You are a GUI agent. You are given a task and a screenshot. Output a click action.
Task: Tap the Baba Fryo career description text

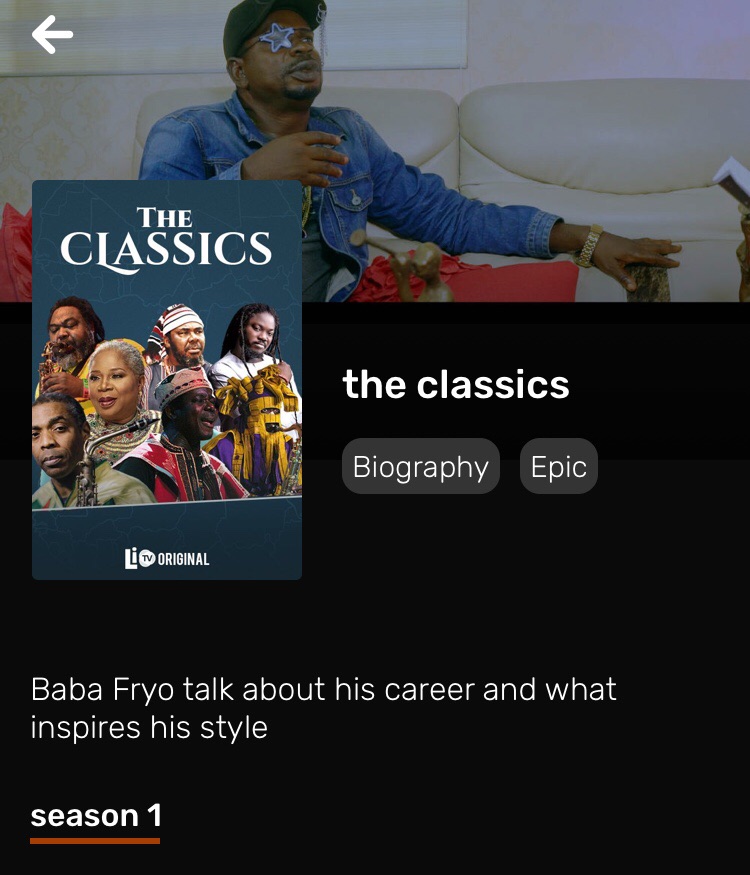tap(324, 708)
